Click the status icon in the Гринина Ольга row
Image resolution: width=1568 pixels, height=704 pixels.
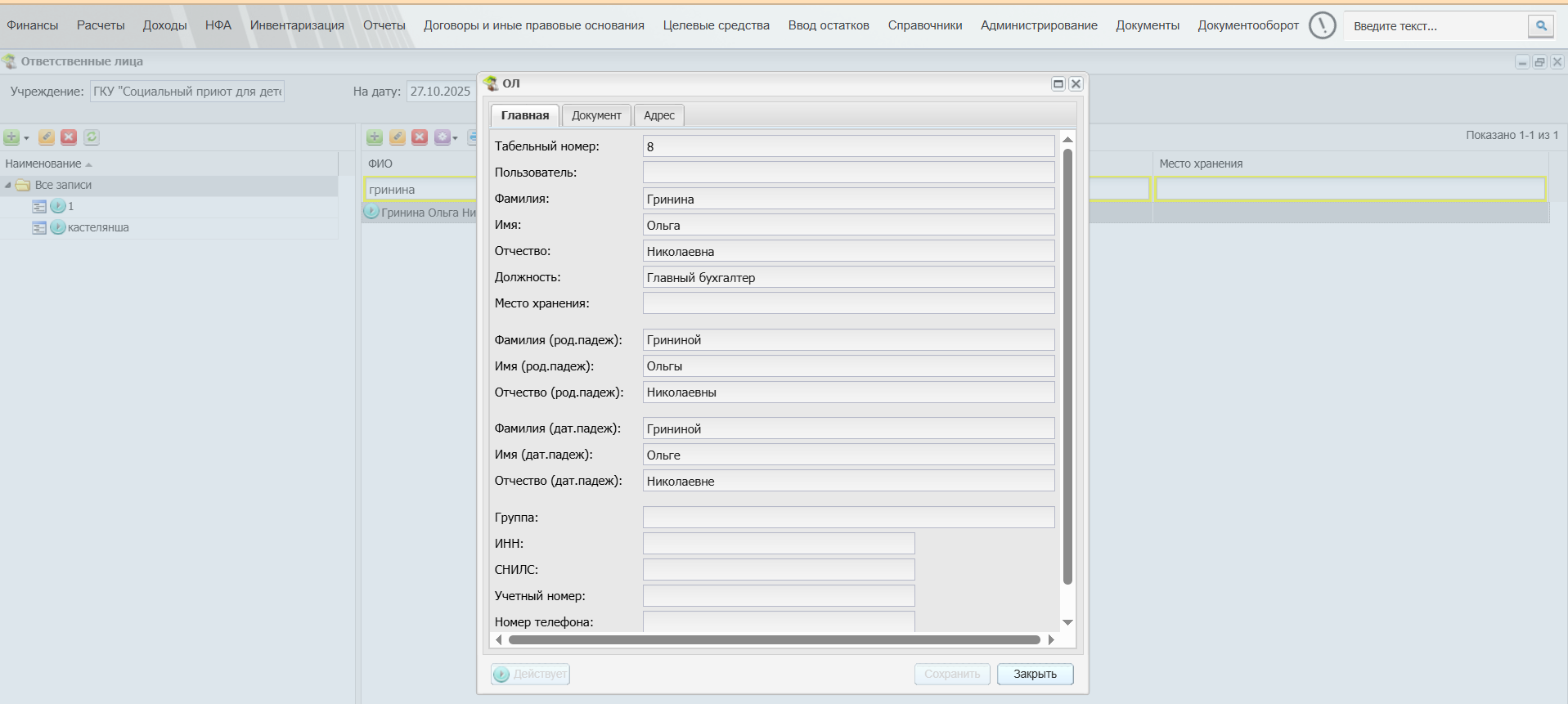(371, 212)
